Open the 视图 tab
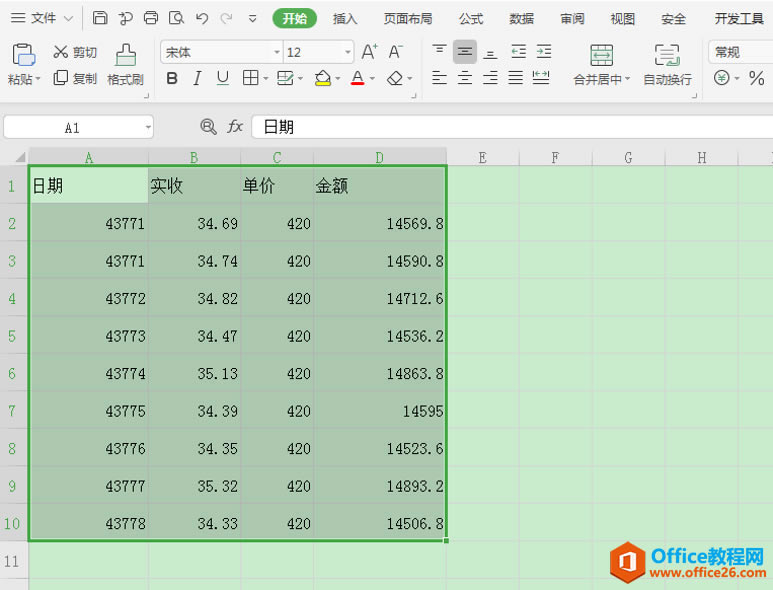 (x=623, y=19)
